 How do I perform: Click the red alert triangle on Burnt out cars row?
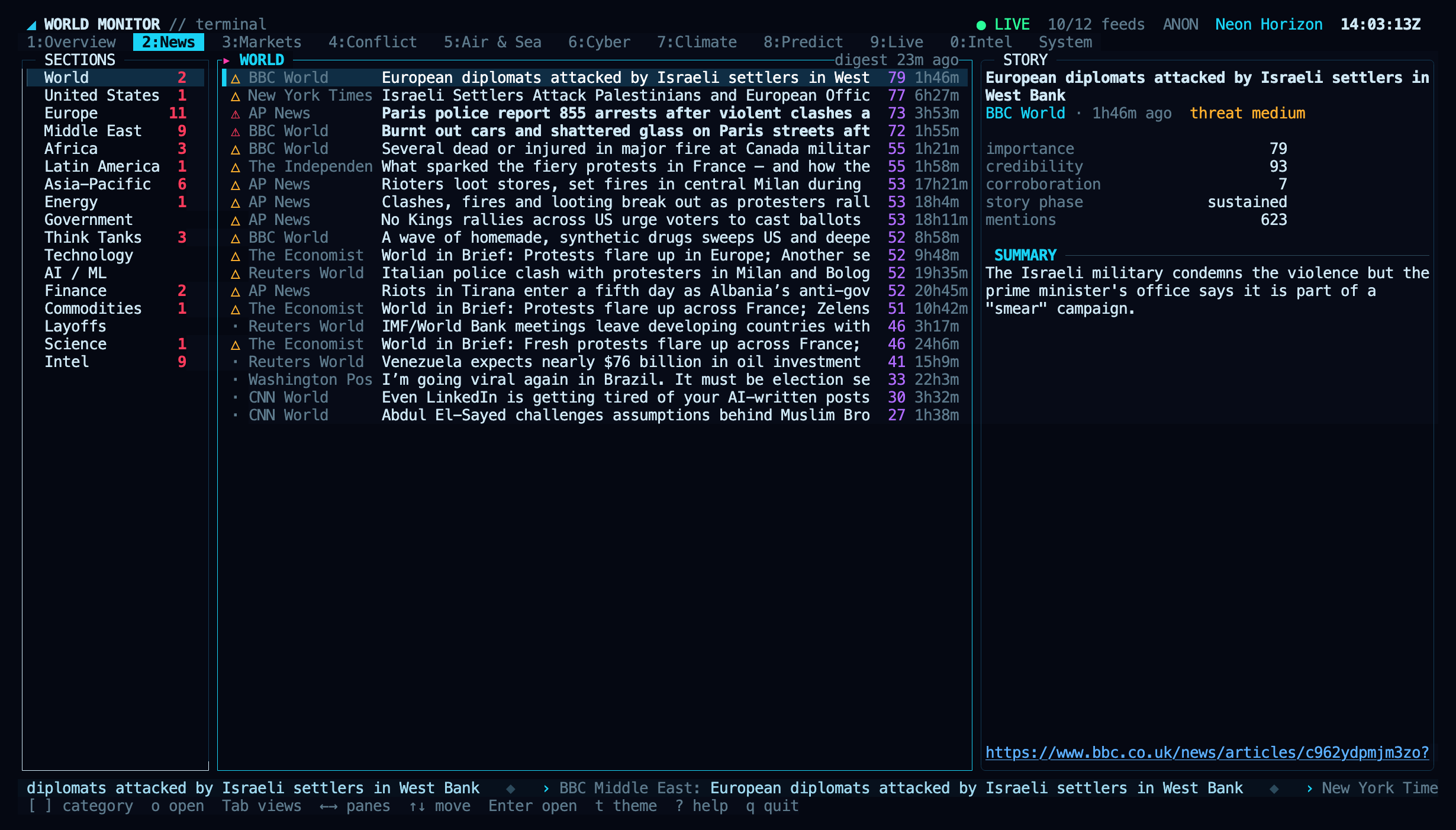point(235,131)
